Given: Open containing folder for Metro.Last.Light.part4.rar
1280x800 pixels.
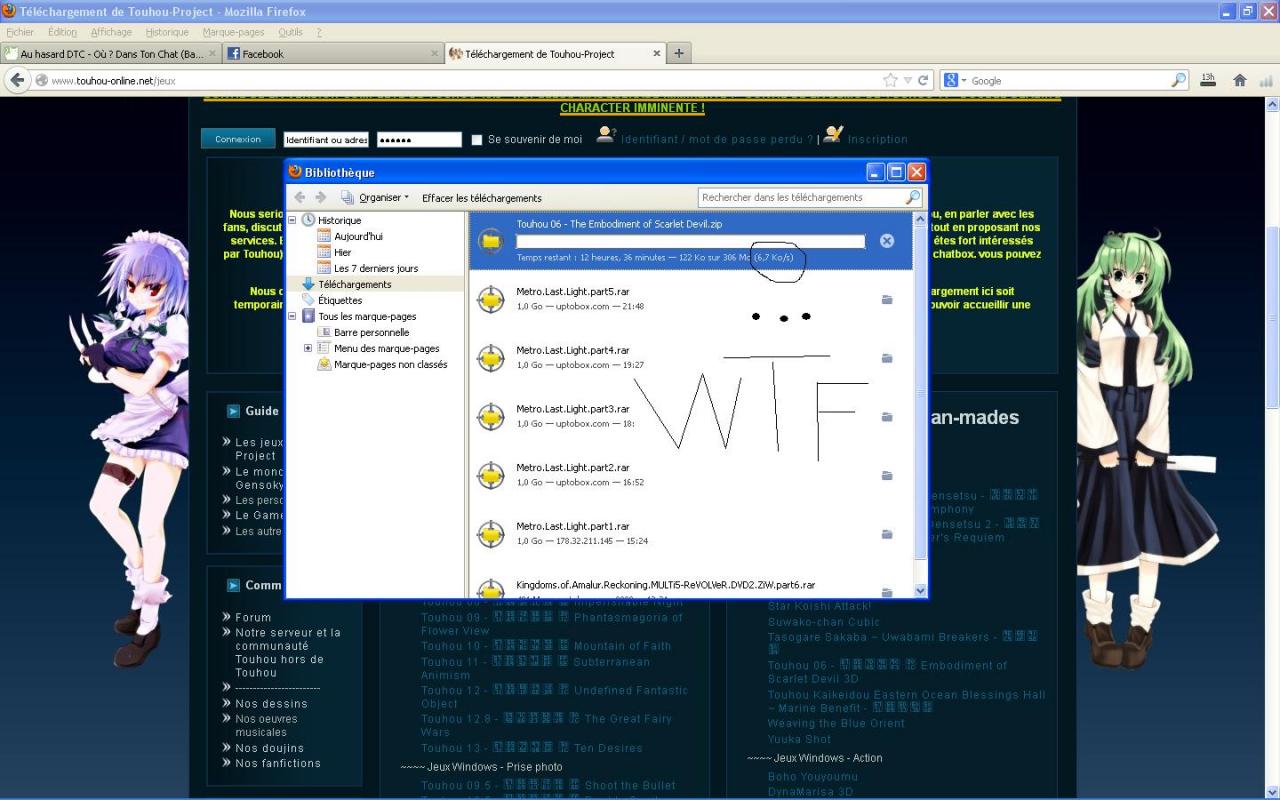Looking at the screenshot, I should (x=887, y=358).
